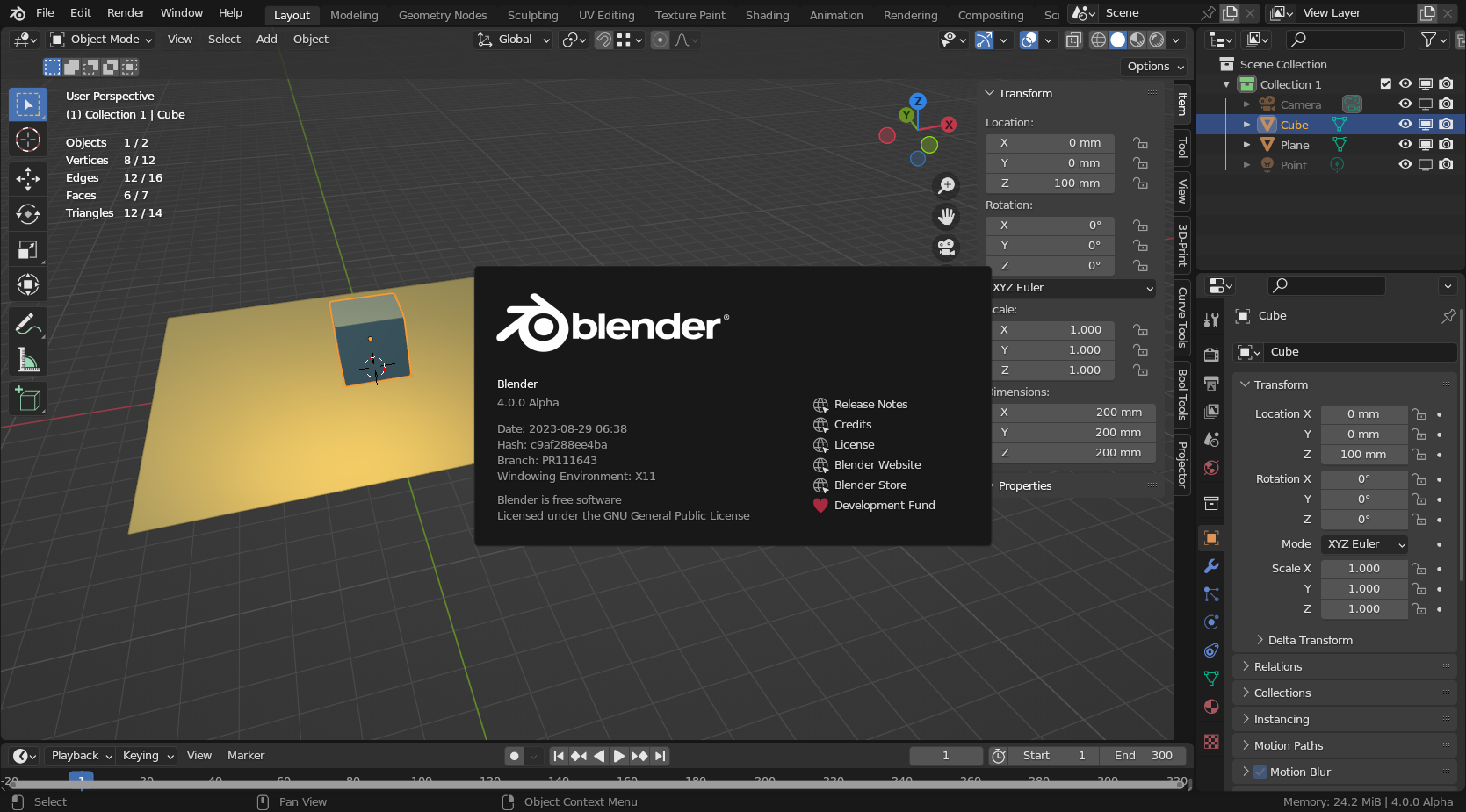1466x812 pixels.
Task: Open the Output properties tab
Action: pos(1211,383)
